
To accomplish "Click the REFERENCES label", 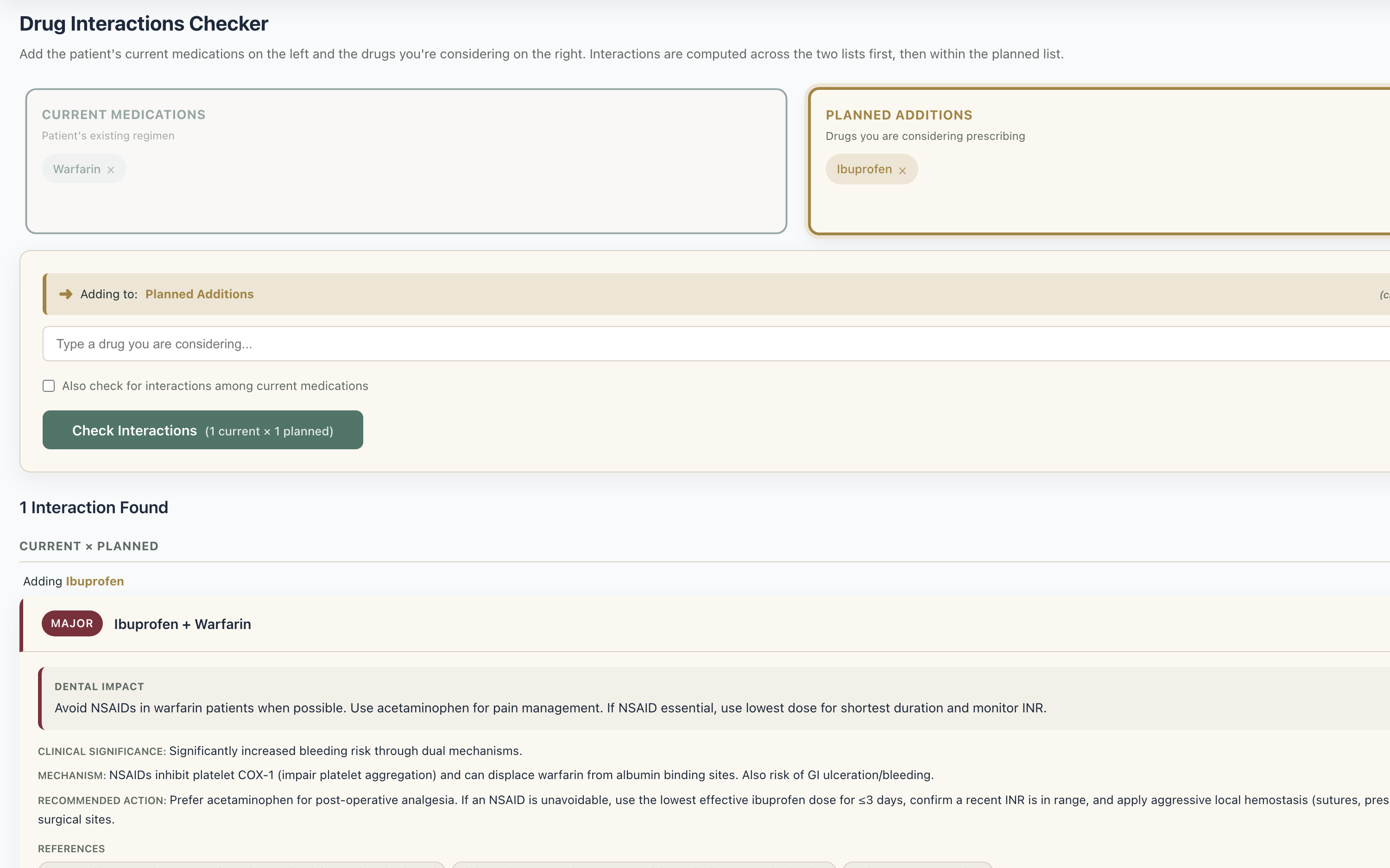I will (x=71, y=849).
